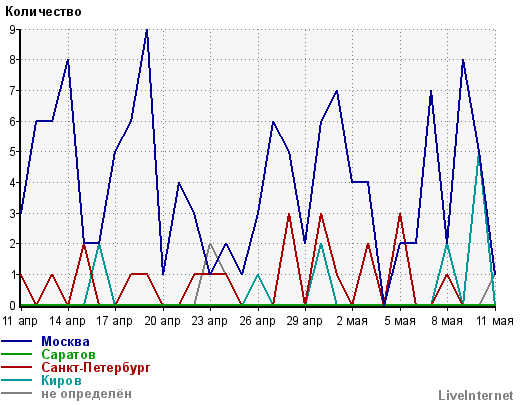The height and width of the screenshot is (405, 520).
Task: Click the Киров peak near 10 мая
Action: coord(479,157)
